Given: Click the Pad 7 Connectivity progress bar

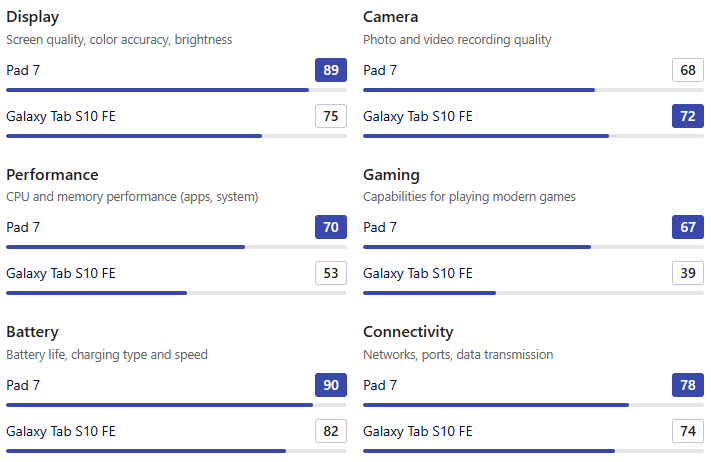Looking at the screenshot, I should coord(533,405).
